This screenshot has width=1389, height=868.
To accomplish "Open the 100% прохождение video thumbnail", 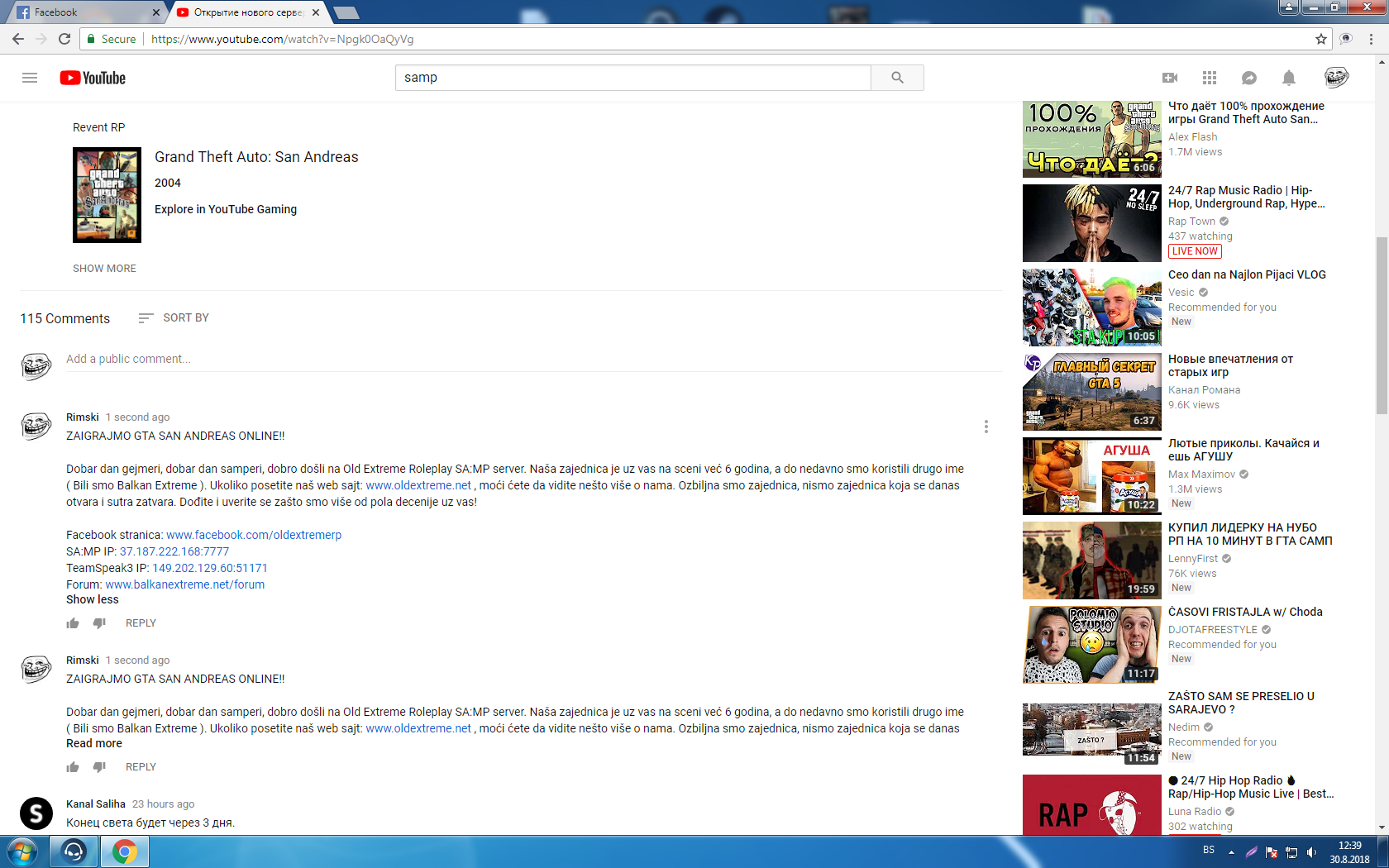I will coord(1091,139).
